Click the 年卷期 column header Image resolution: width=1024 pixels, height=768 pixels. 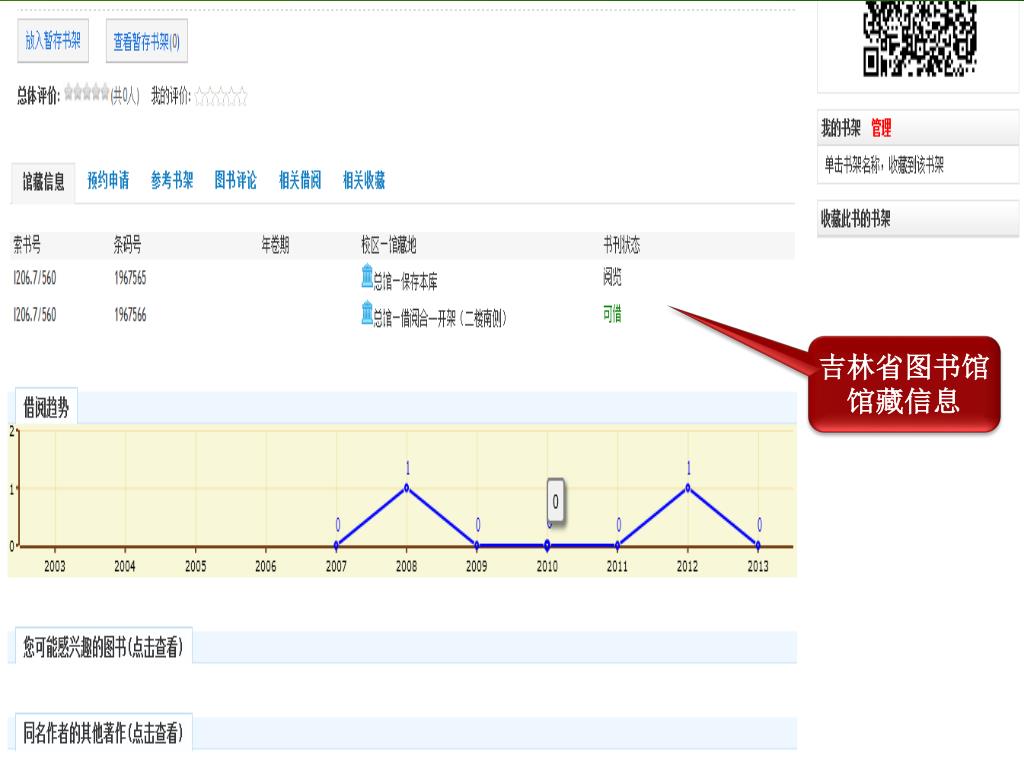click(x=275, y=246)
